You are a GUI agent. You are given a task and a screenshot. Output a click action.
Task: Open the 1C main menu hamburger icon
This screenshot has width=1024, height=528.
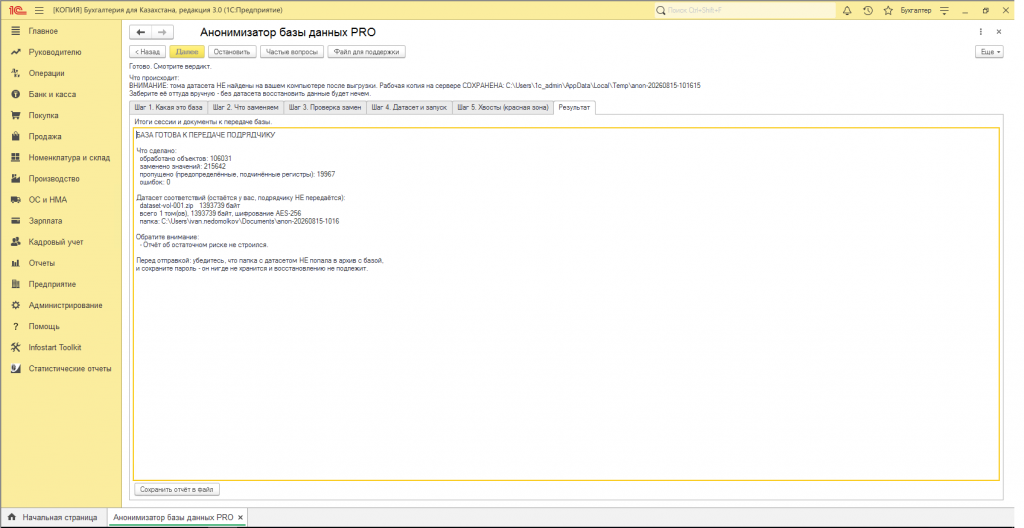tap(39, 10)
